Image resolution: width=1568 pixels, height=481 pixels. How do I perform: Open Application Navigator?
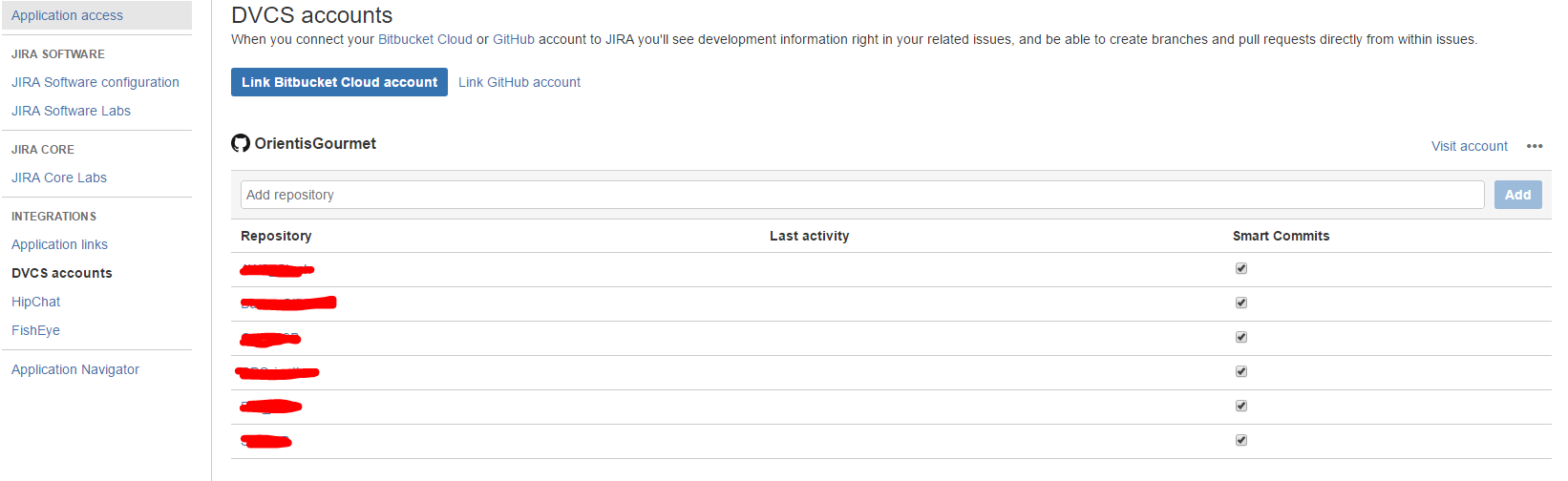[75, 369]
